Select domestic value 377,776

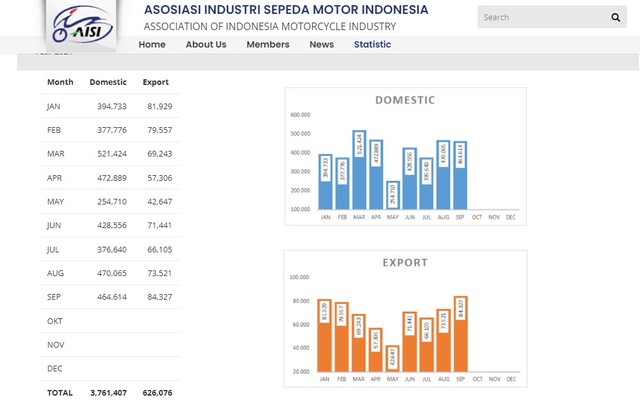click(x=112, y=130)
